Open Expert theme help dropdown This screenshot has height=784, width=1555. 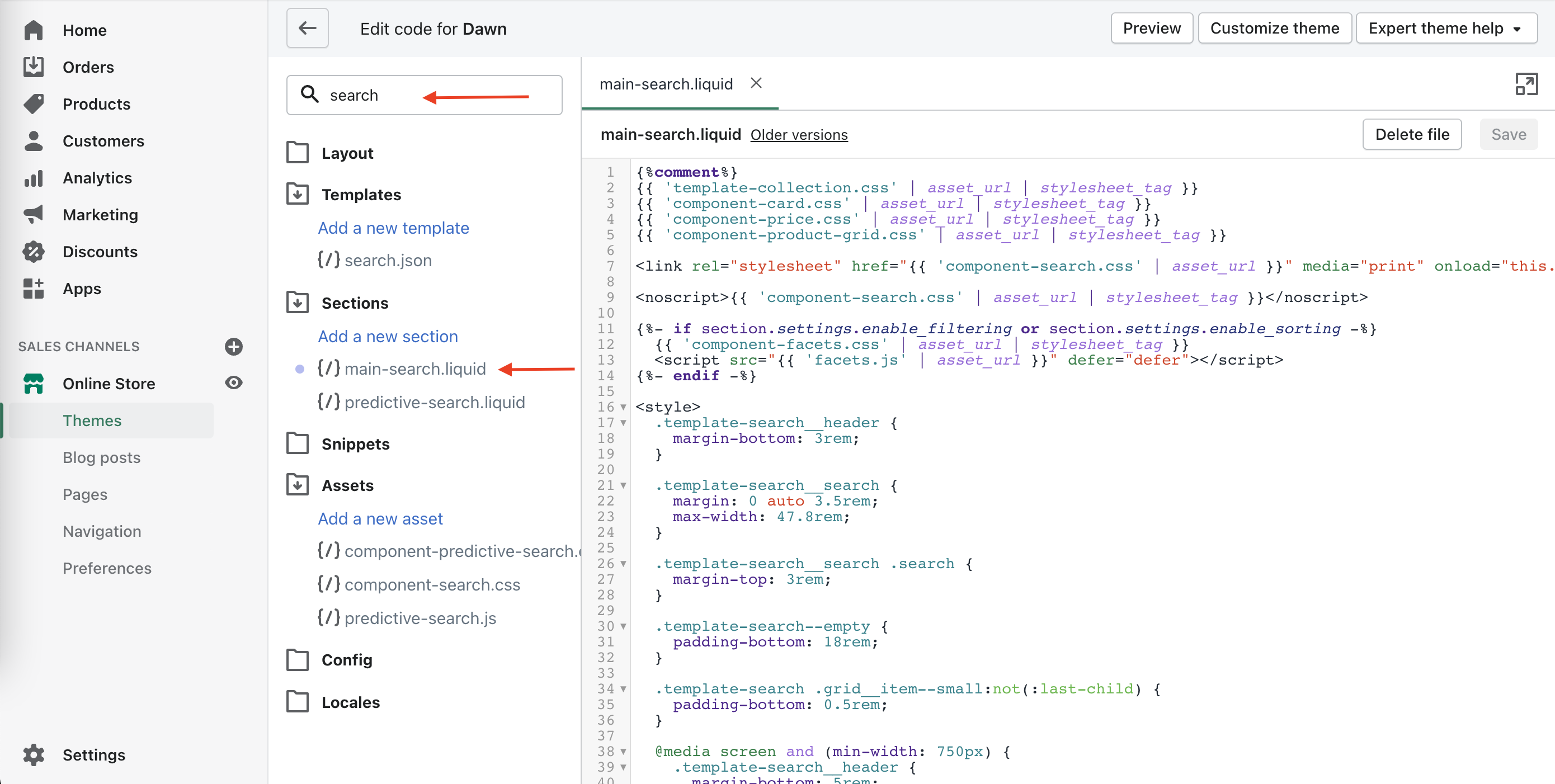point(1446,29)
